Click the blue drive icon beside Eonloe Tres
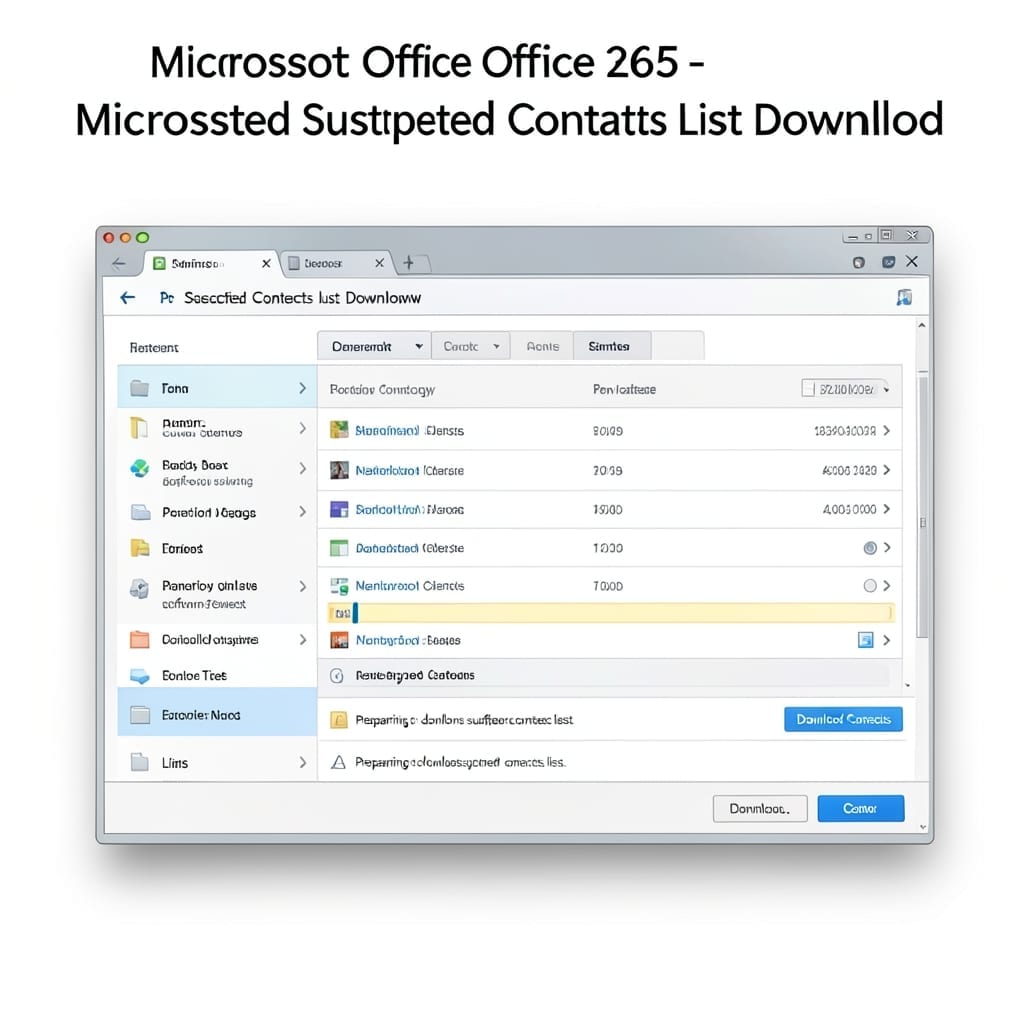The height and width of the screenshot is (1024, 1024). [x=140, y=676]
